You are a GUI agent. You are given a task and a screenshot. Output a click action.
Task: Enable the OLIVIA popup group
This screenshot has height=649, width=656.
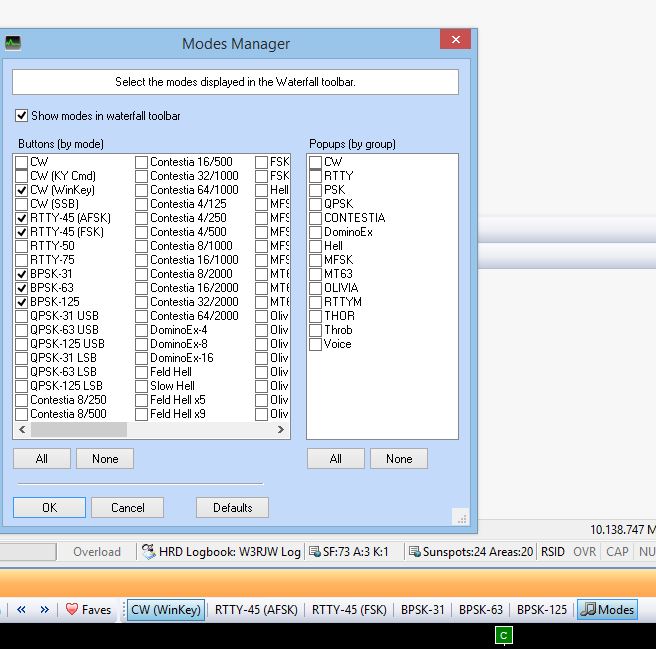tap(315, 288)
